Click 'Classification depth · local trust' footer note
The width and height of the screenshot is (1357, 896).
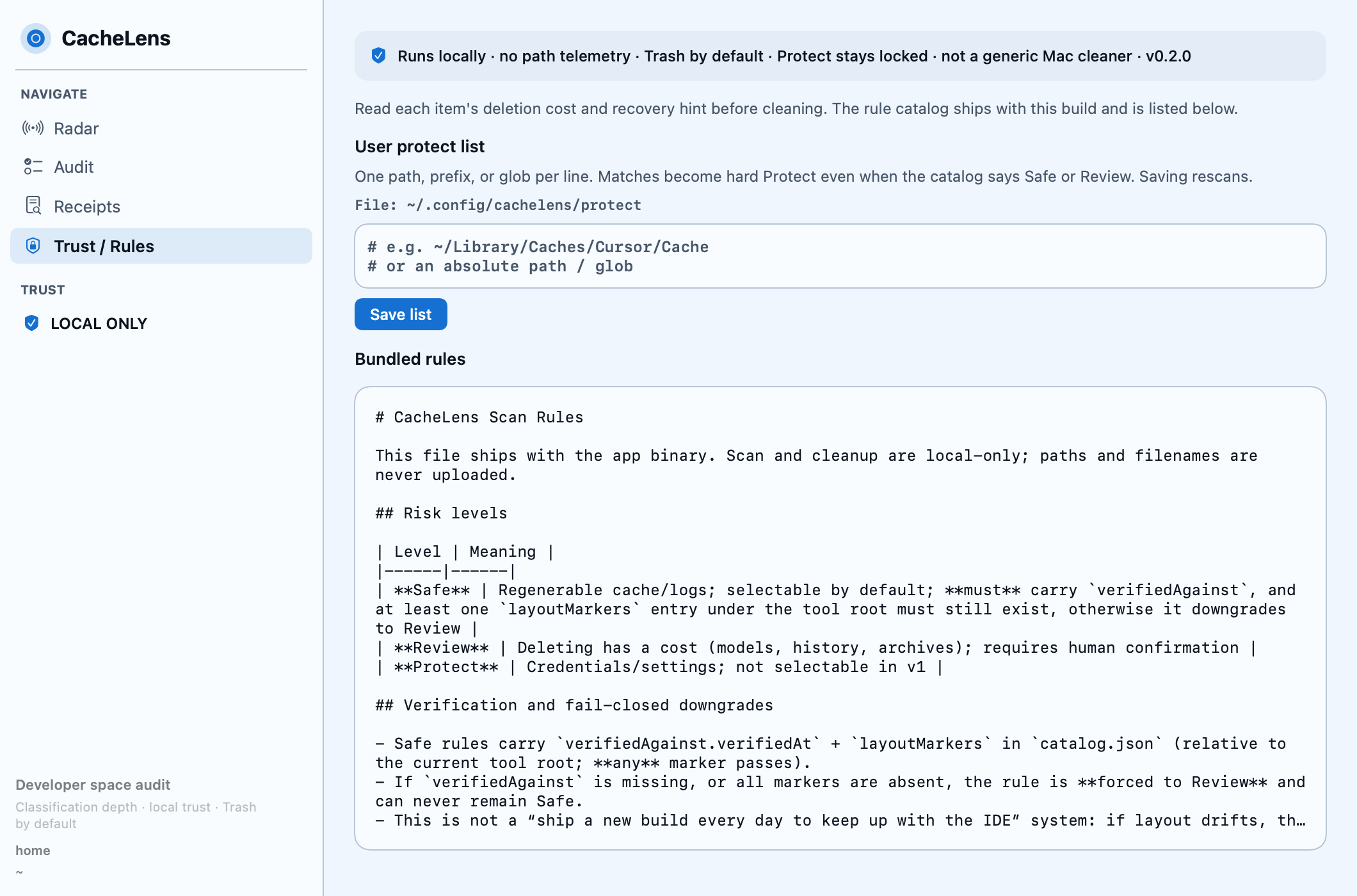pyautogui.click(x=136, y=815)
